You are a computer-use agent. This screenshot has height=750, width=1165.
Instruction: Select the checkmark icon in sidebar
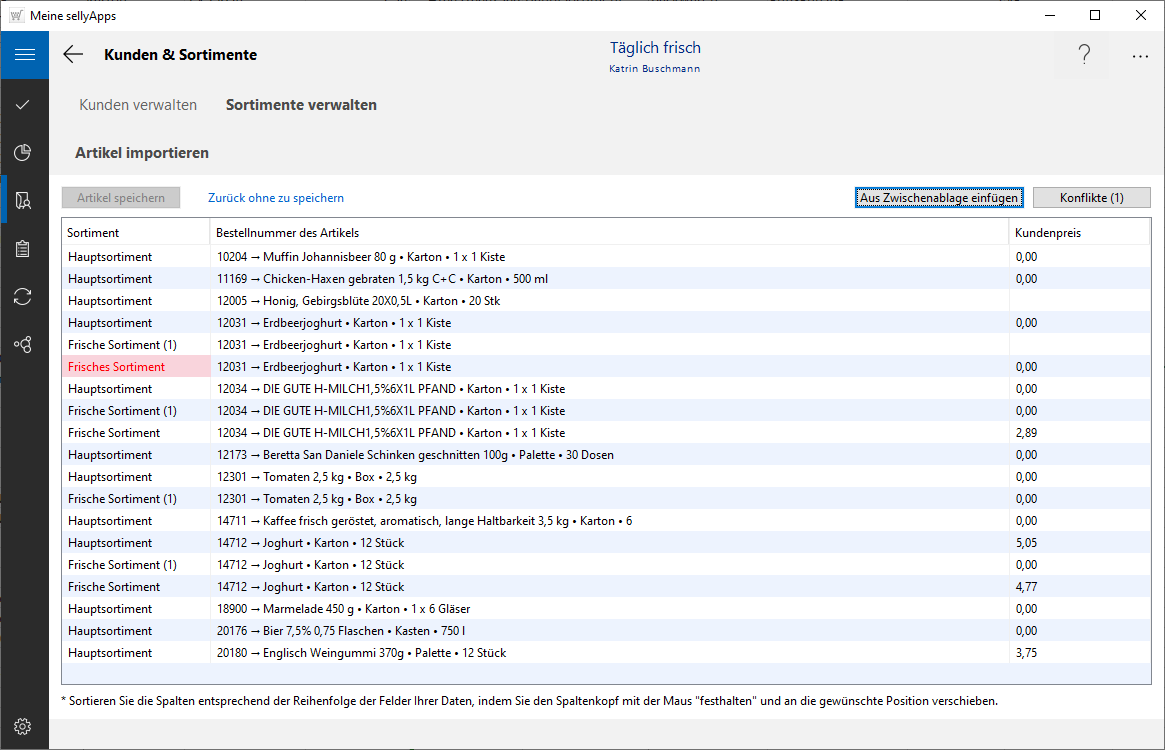[24, 104]
